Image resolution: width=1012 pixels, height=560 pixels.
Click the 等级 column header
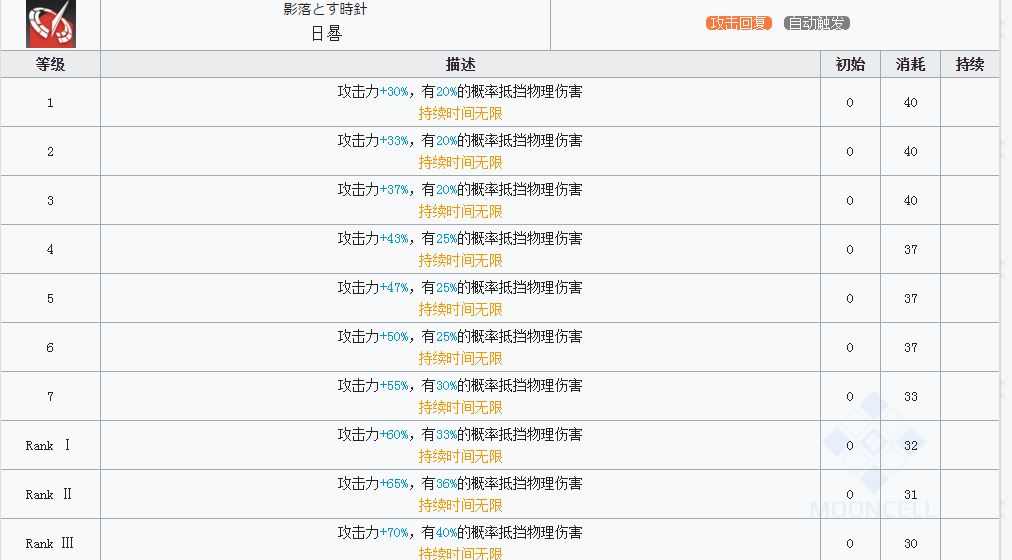(x=50, y=65)
